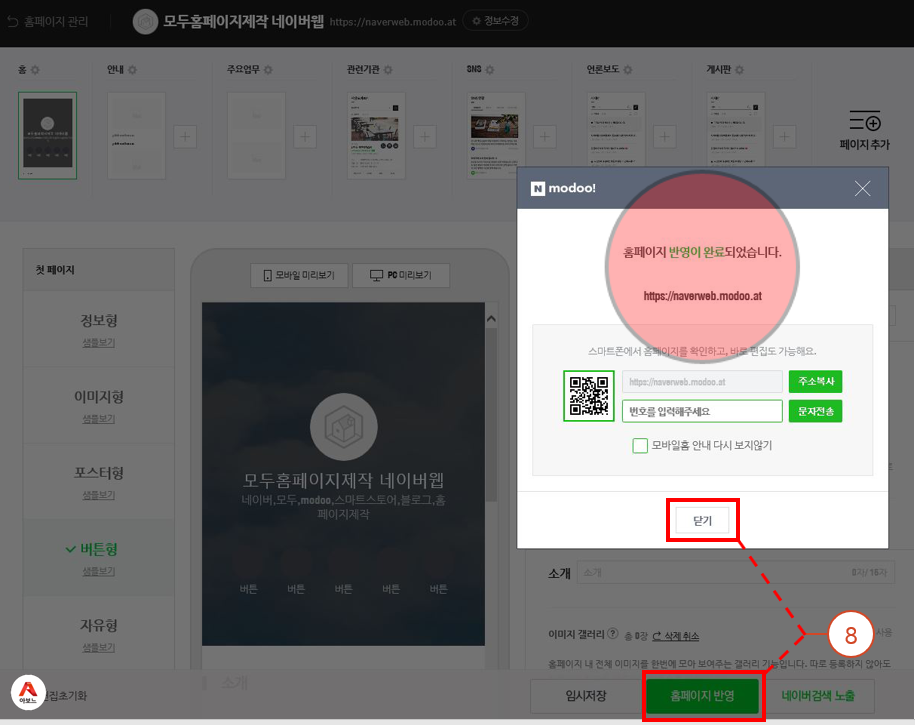Image resolution: width=915 pixels, height=725 pixels.
Task: Click the gear icon next to 홈 page
Action: click(35, 70)
